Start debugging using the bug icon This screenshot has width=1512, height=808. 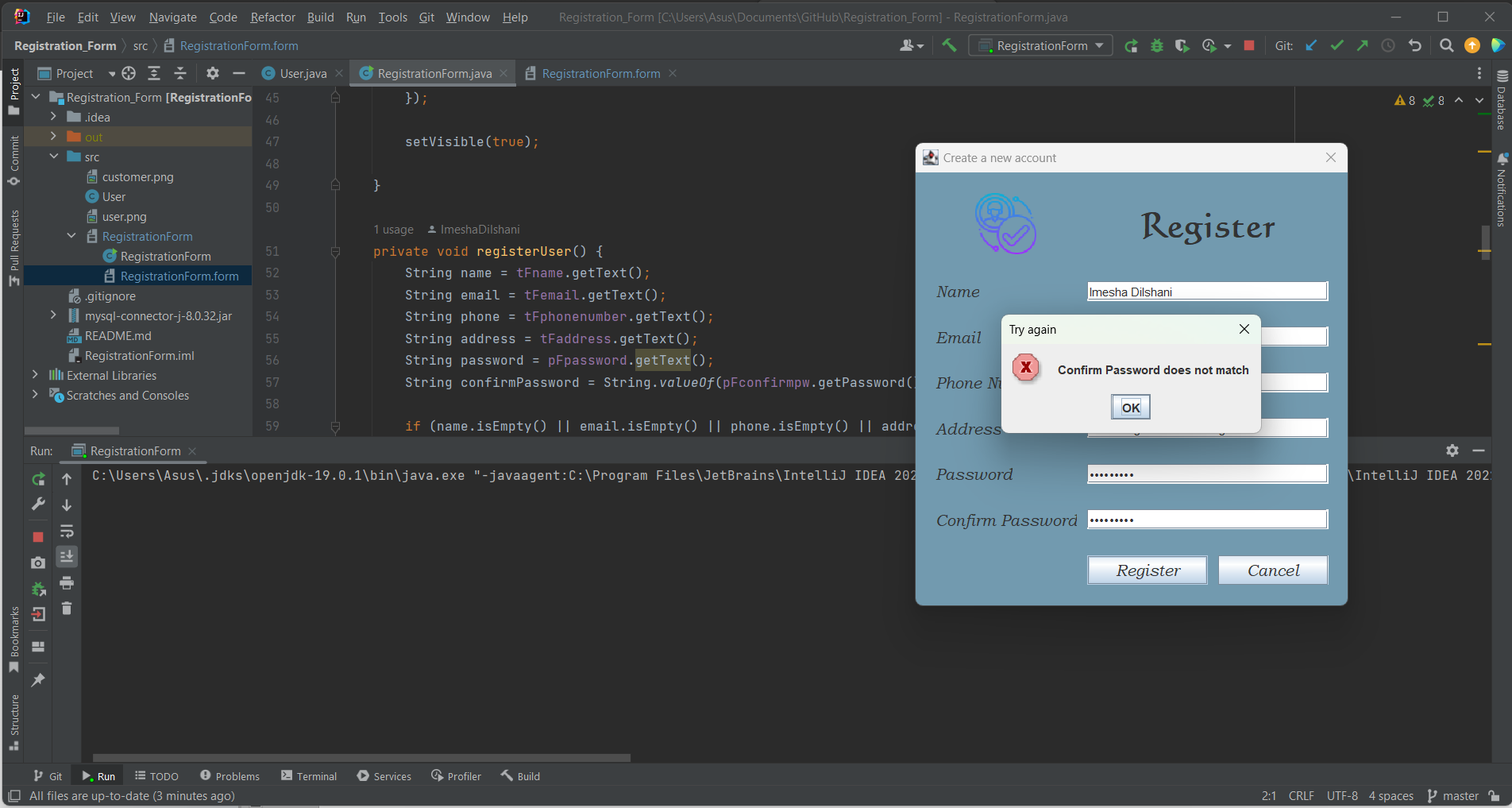click(1156, 45)
